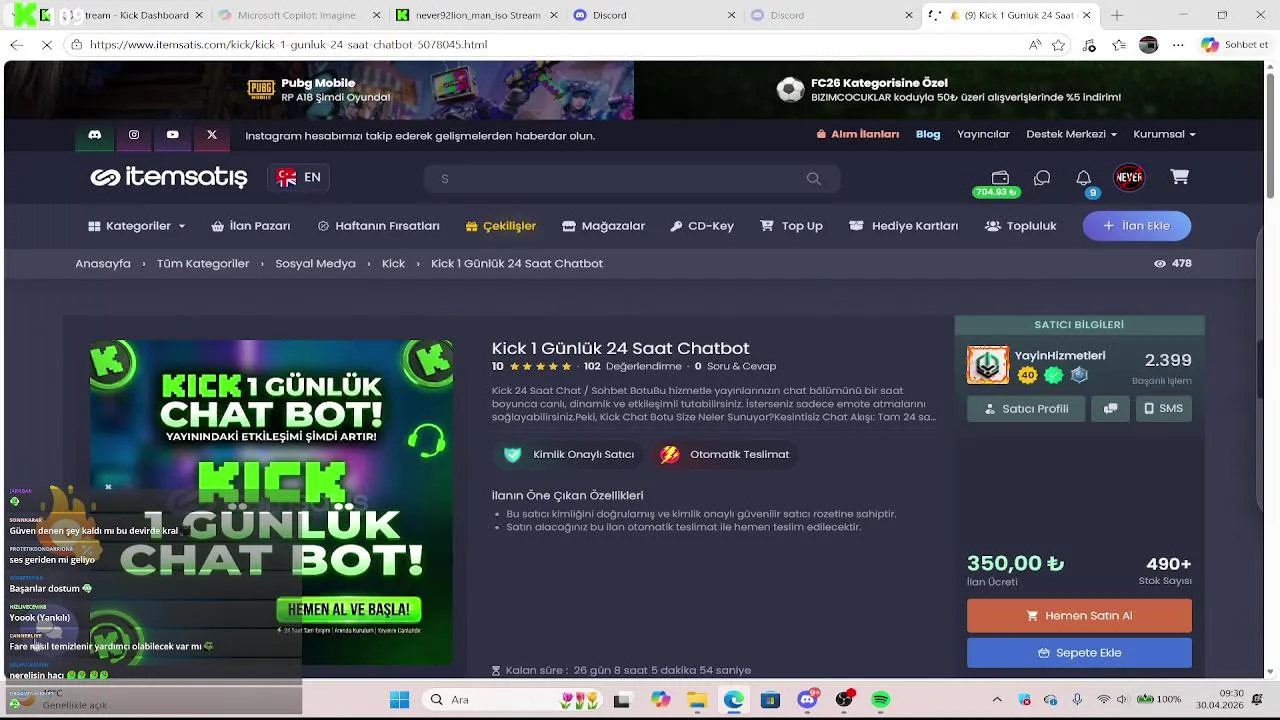The image size is (1280, 720).
Task: Open File Explorer from the taskbar
Action: point(696,699)
